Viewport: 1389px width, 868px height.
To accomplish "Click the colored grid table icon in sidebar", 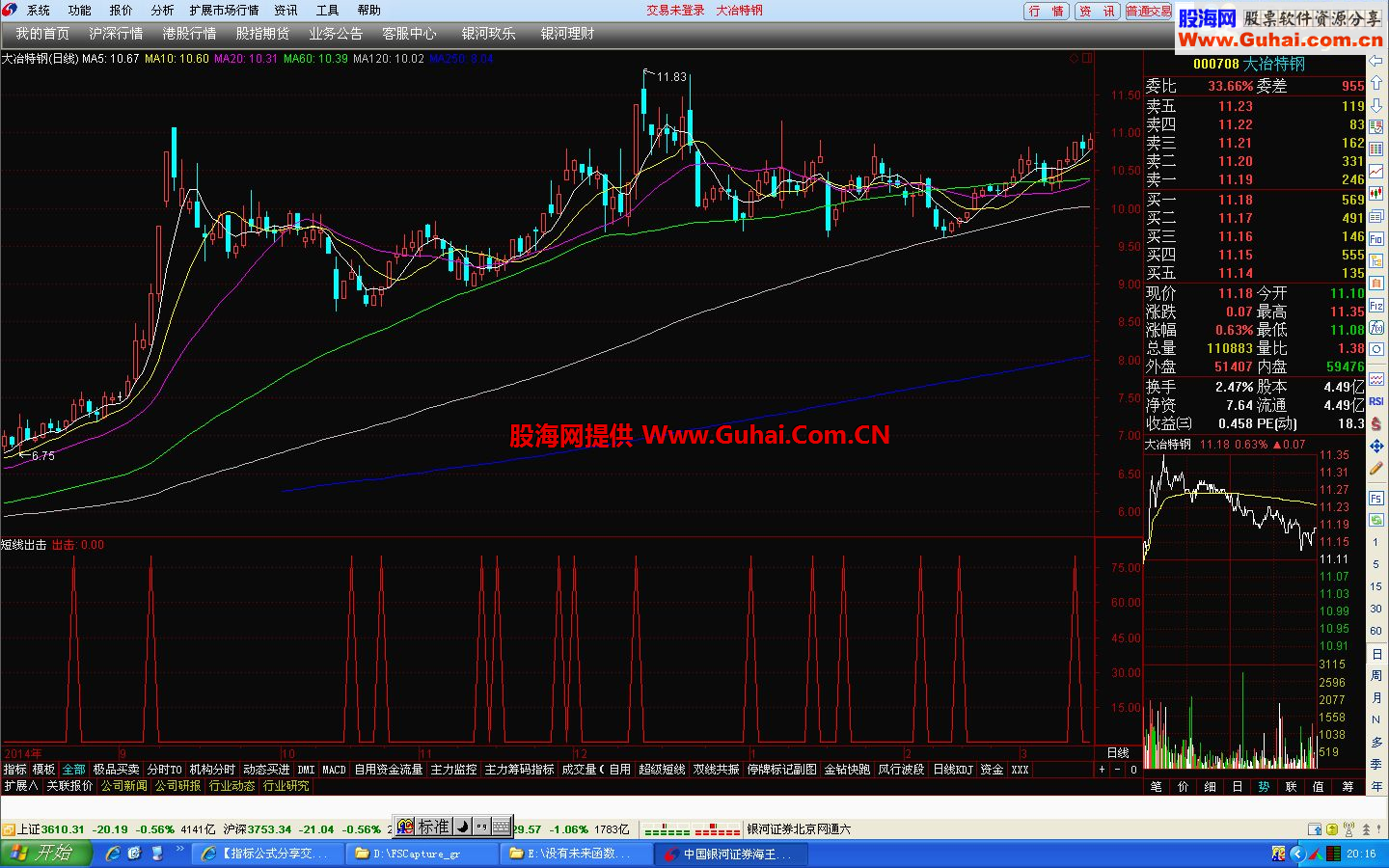I will tap(1376, 149).
